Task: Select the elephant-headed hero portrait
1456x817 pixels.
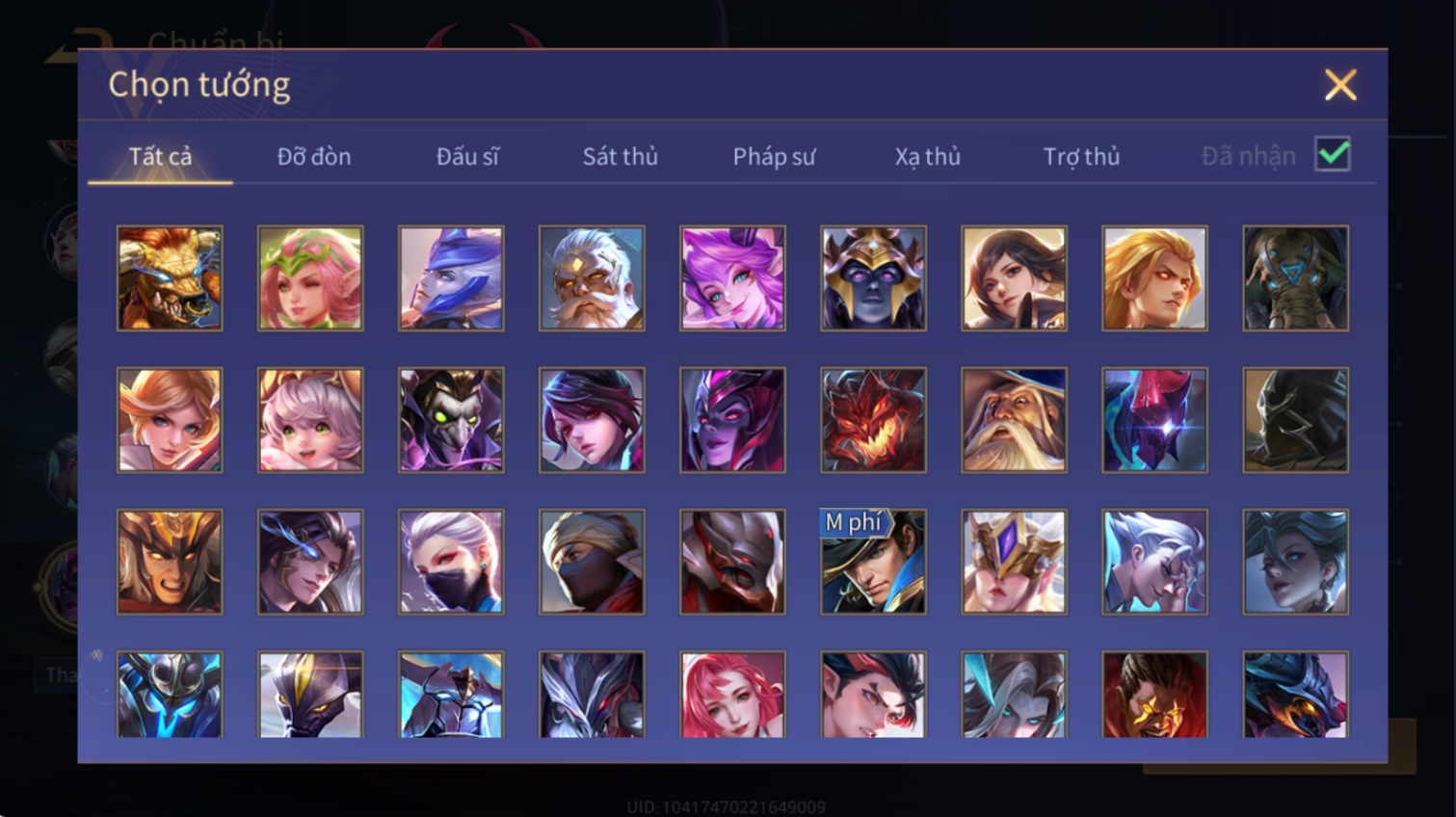Action: click(1295, 278)
